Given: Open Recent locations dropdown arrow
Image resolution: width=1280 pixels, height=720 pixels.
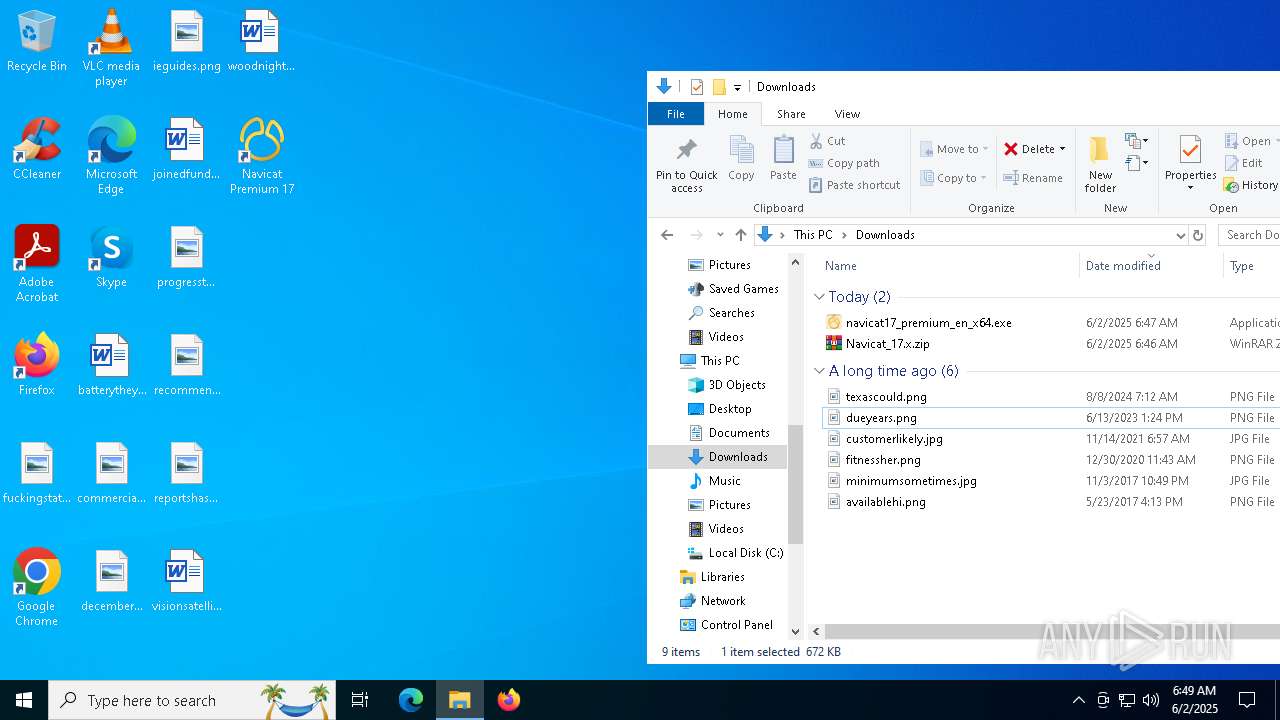Looking at the screenshot, I should pos(720,235).
